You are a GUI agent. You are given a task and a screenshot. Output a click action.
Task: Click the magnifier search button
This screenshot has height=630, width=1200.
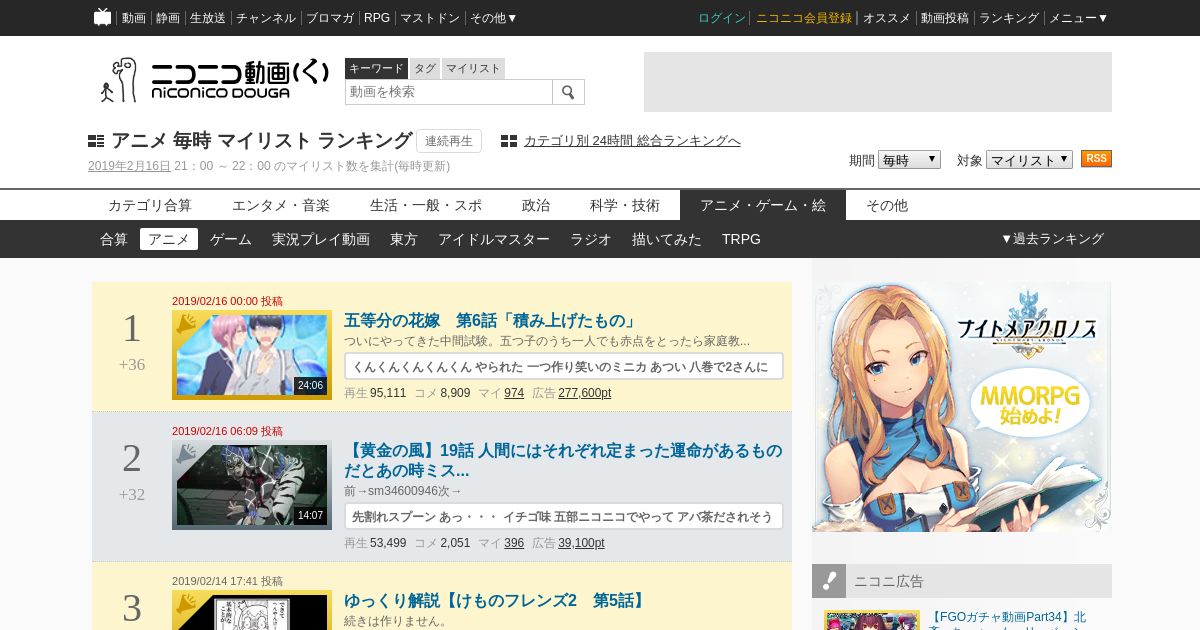click(x=568, y=92)
